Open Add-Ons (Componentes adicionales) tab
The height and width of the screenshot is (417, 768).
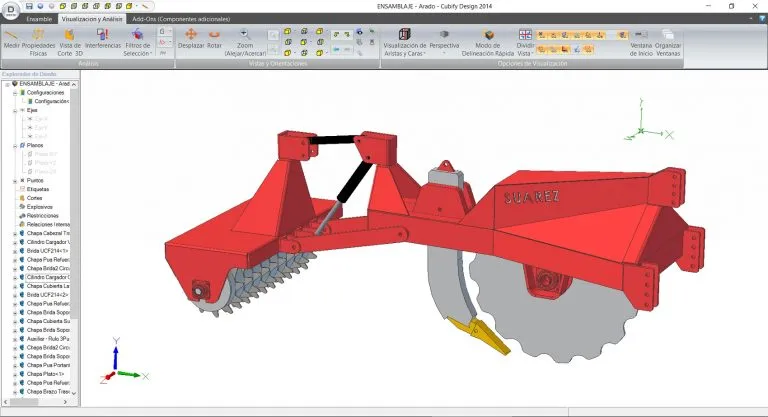point(179,18)
